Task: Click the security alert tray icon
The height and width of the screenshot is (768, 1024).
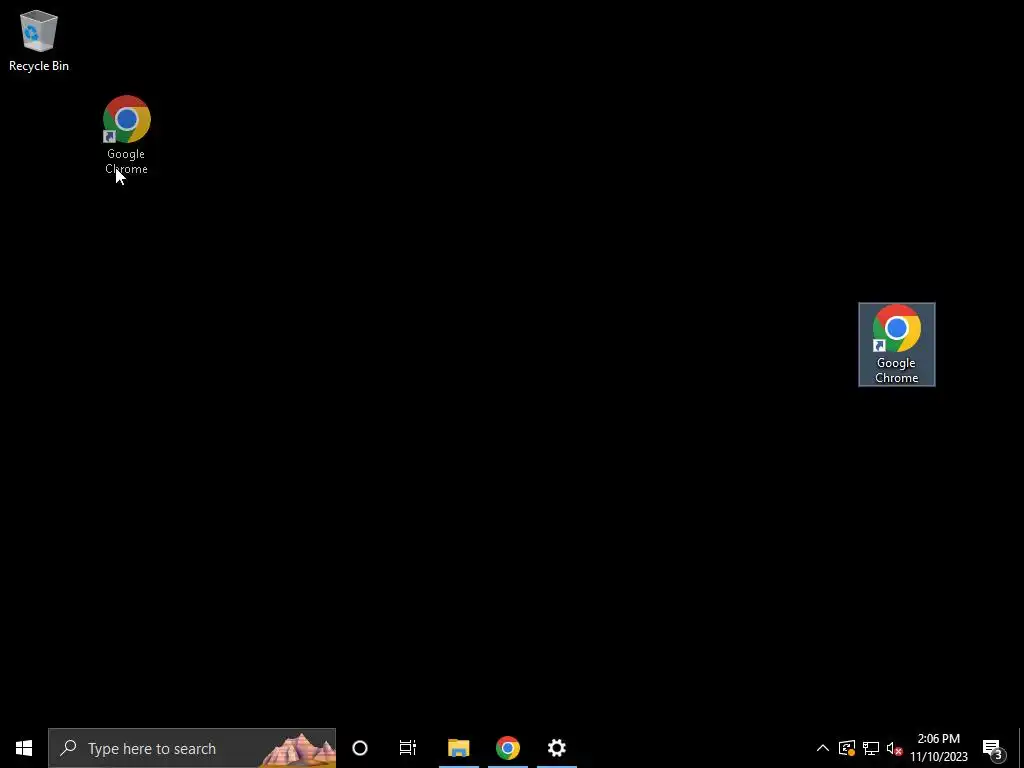Action: pyautogui.click(x=847, y=748)
